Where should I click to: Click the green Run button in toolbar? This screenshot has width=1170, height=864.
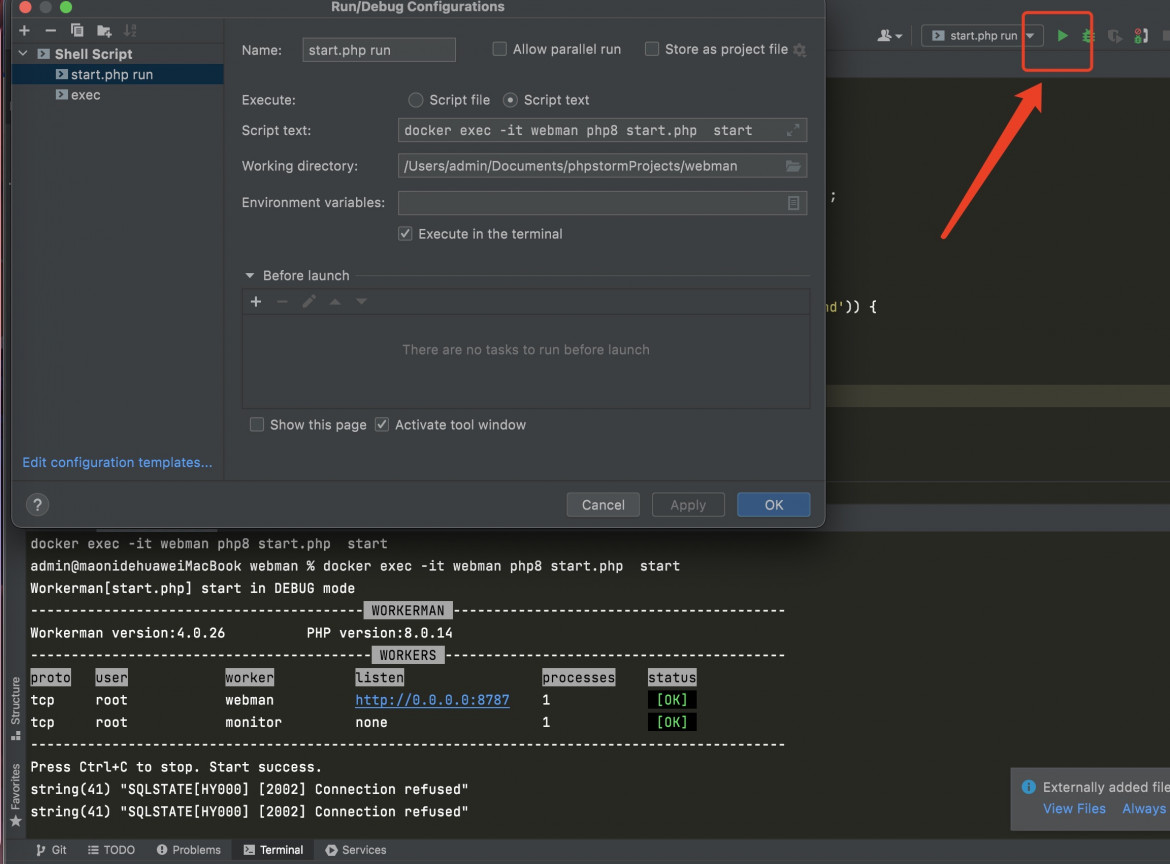(x=1062, y=36)
